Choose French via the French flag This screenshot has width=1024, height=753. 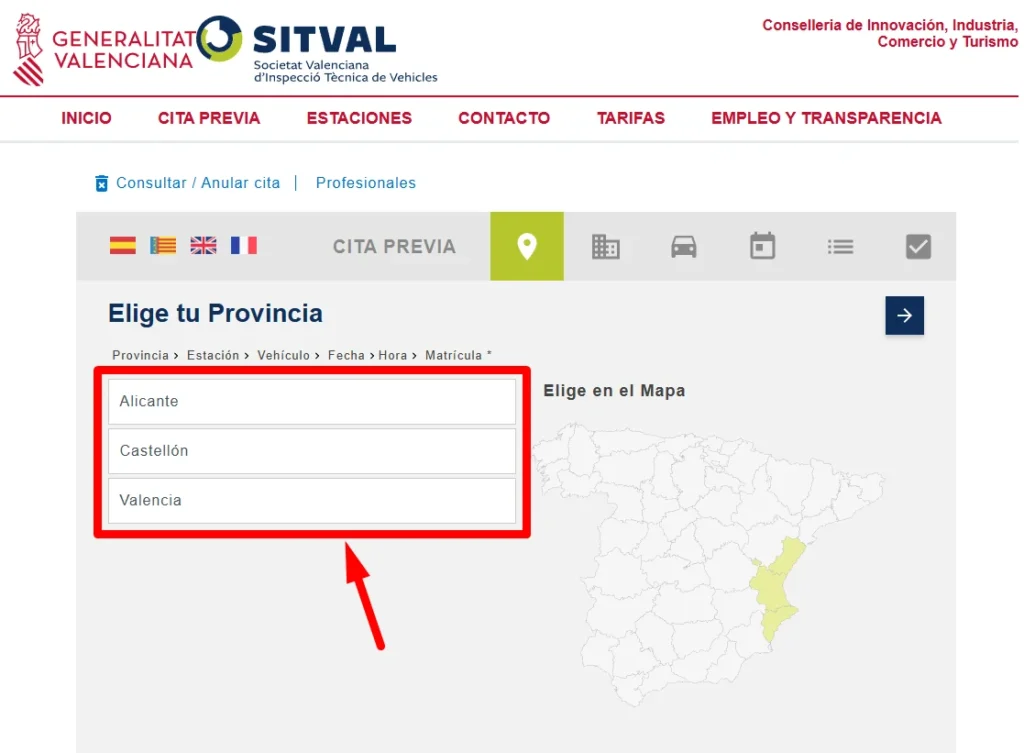point(243,245)
